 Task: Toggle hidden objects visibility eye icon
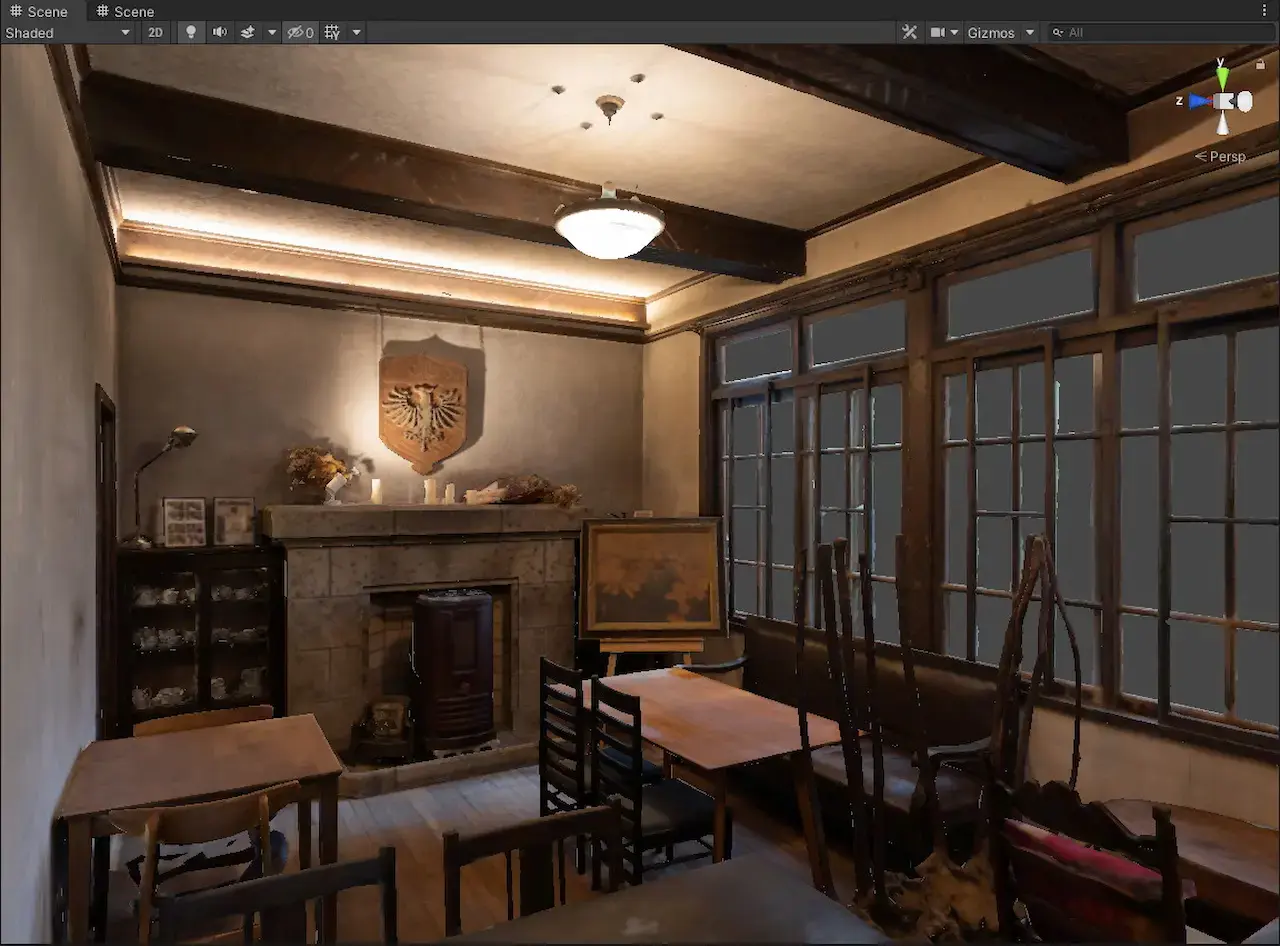(300, 32)
